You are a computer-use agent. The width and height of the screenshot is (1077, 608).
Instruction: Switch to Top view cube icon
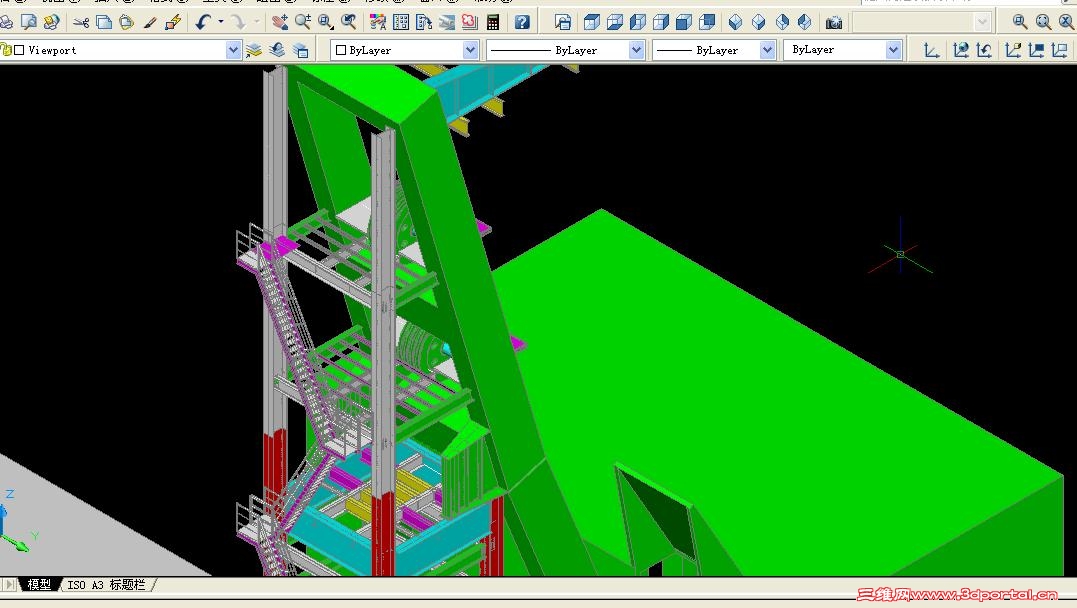(x=591, y=23)
